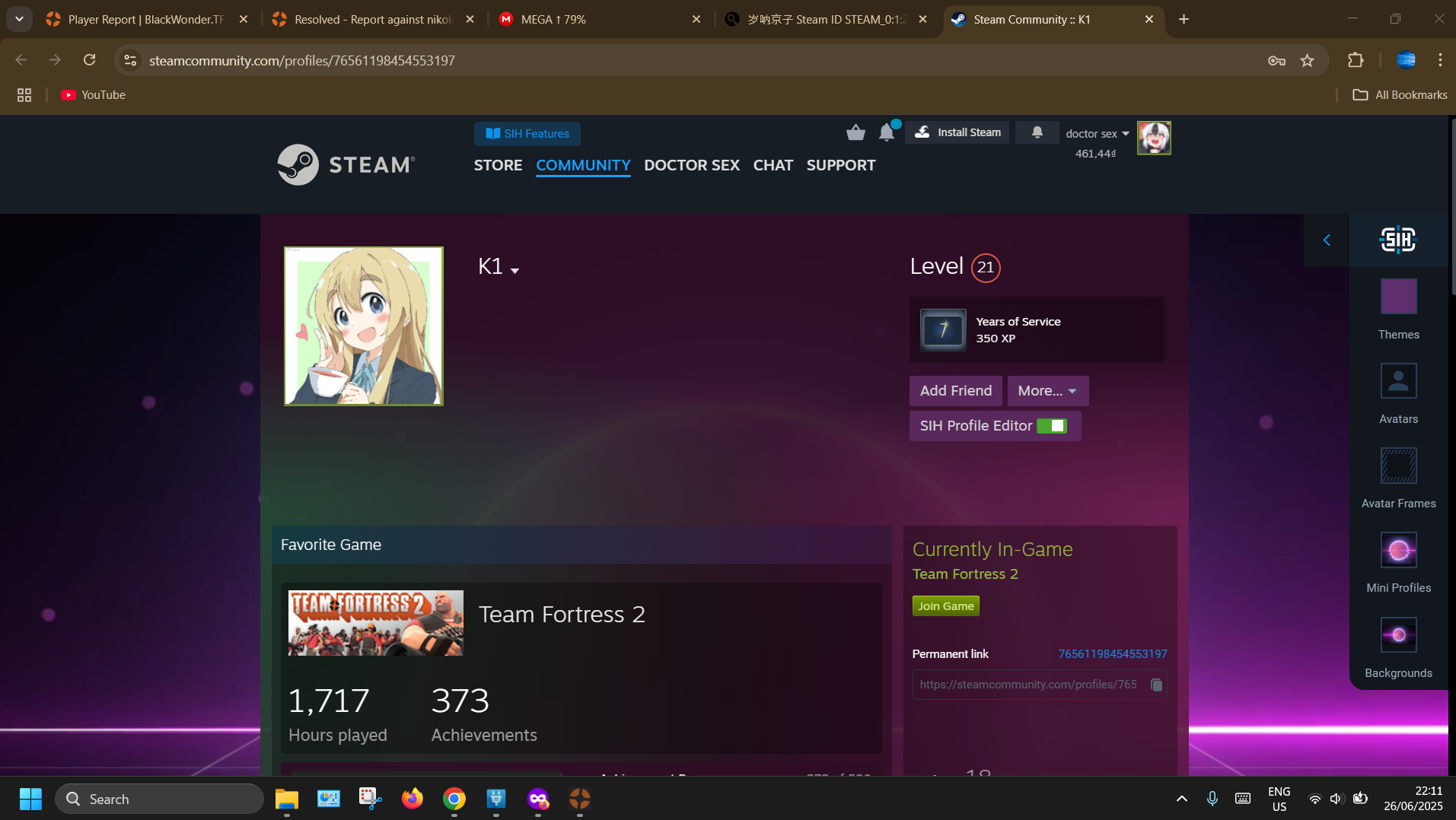This screenshot has width=1456, height=820.
Task: Collapse the SIH side panel arrow
Action: click(x=1327, y=240)
